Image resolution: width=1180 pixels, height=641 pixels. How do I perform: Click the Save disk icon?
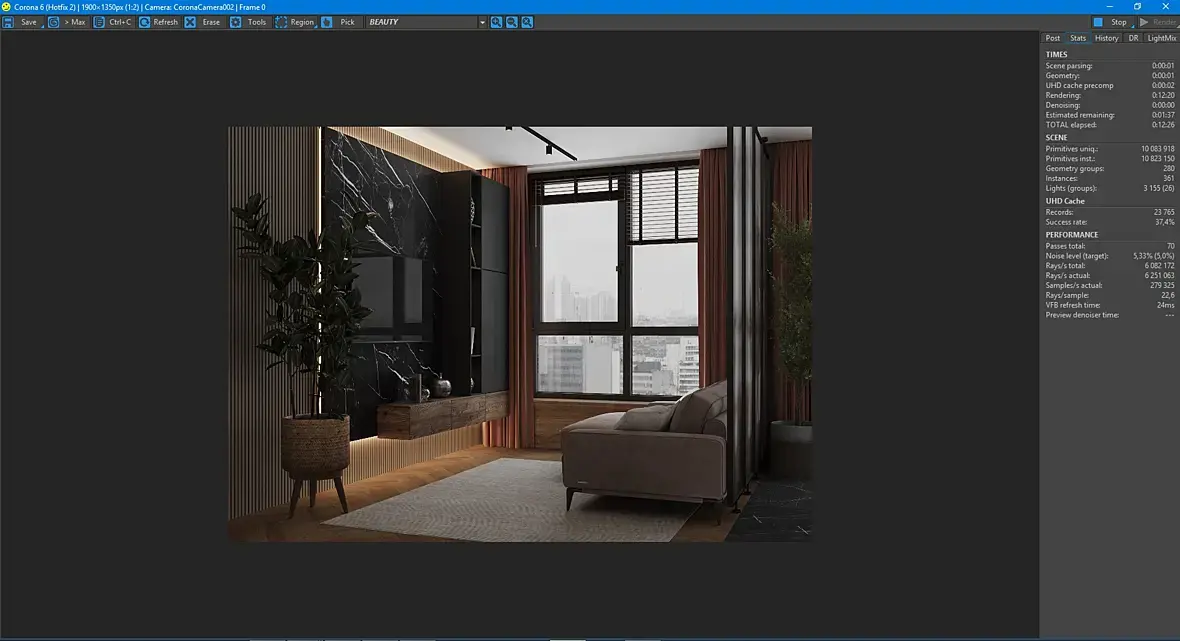8,23
